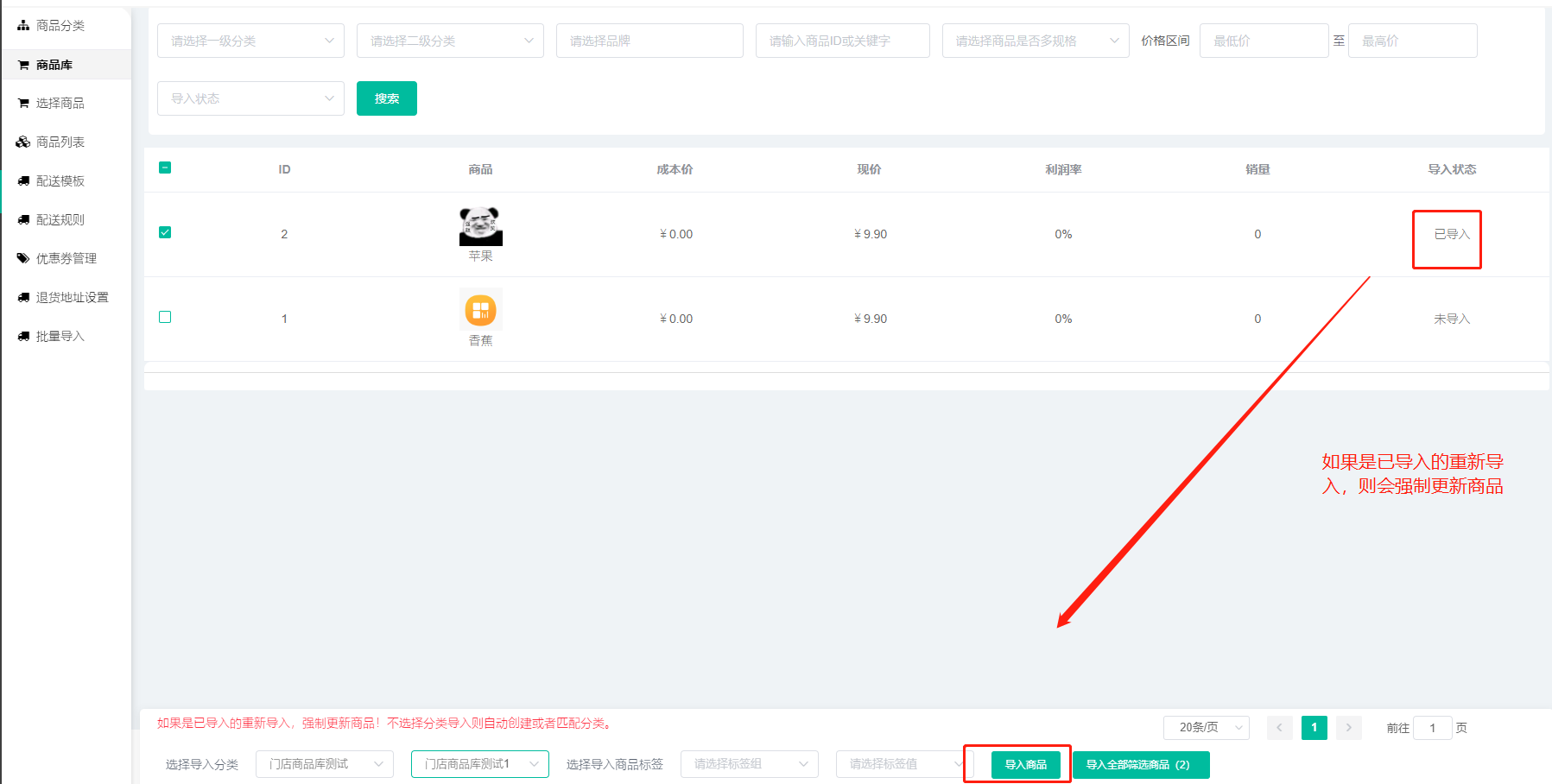
Task: Go to previous page arrow
Action: (x=1280, y=728)
